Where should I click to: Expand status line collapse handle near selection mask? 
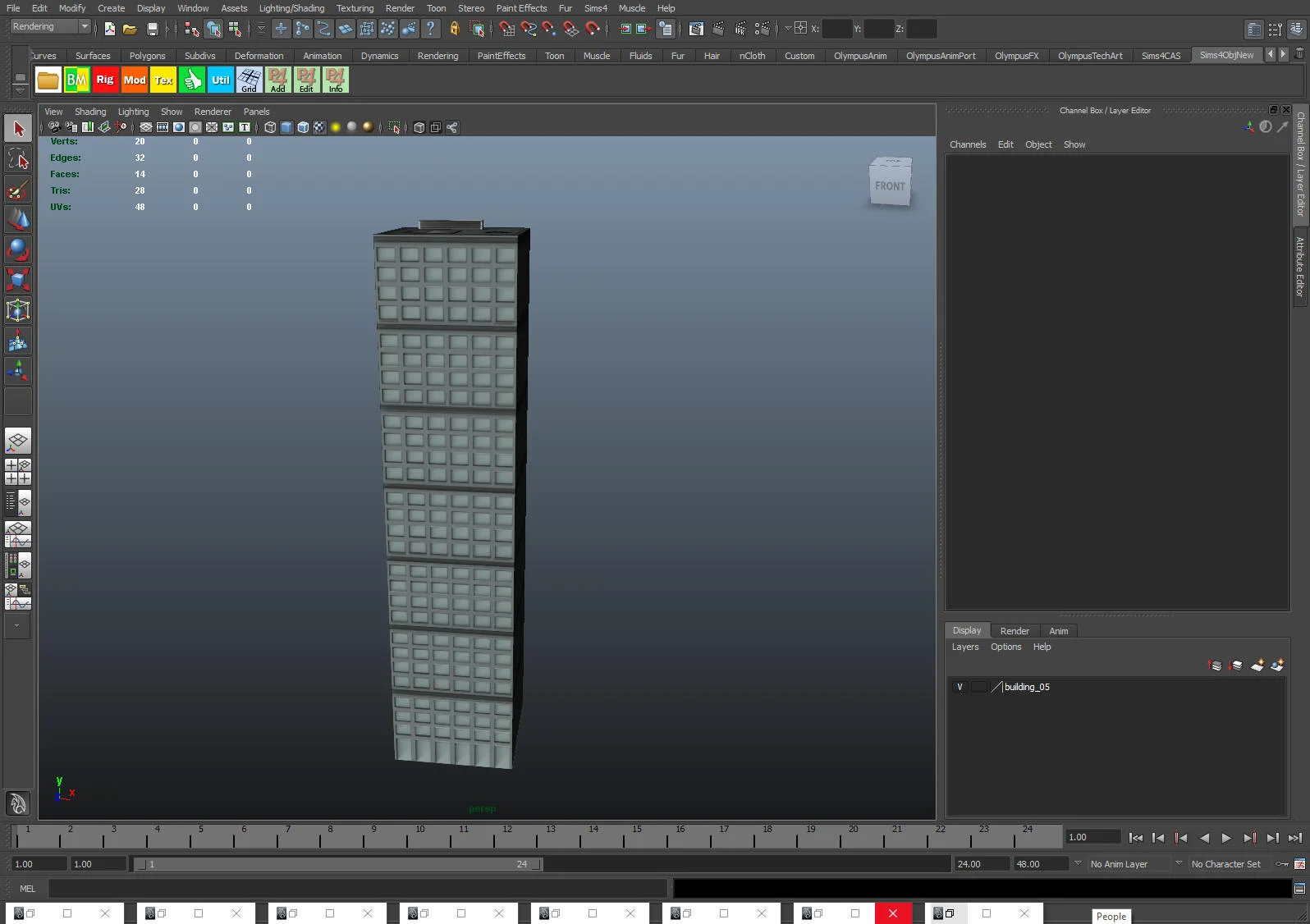(x=261, y=29)
